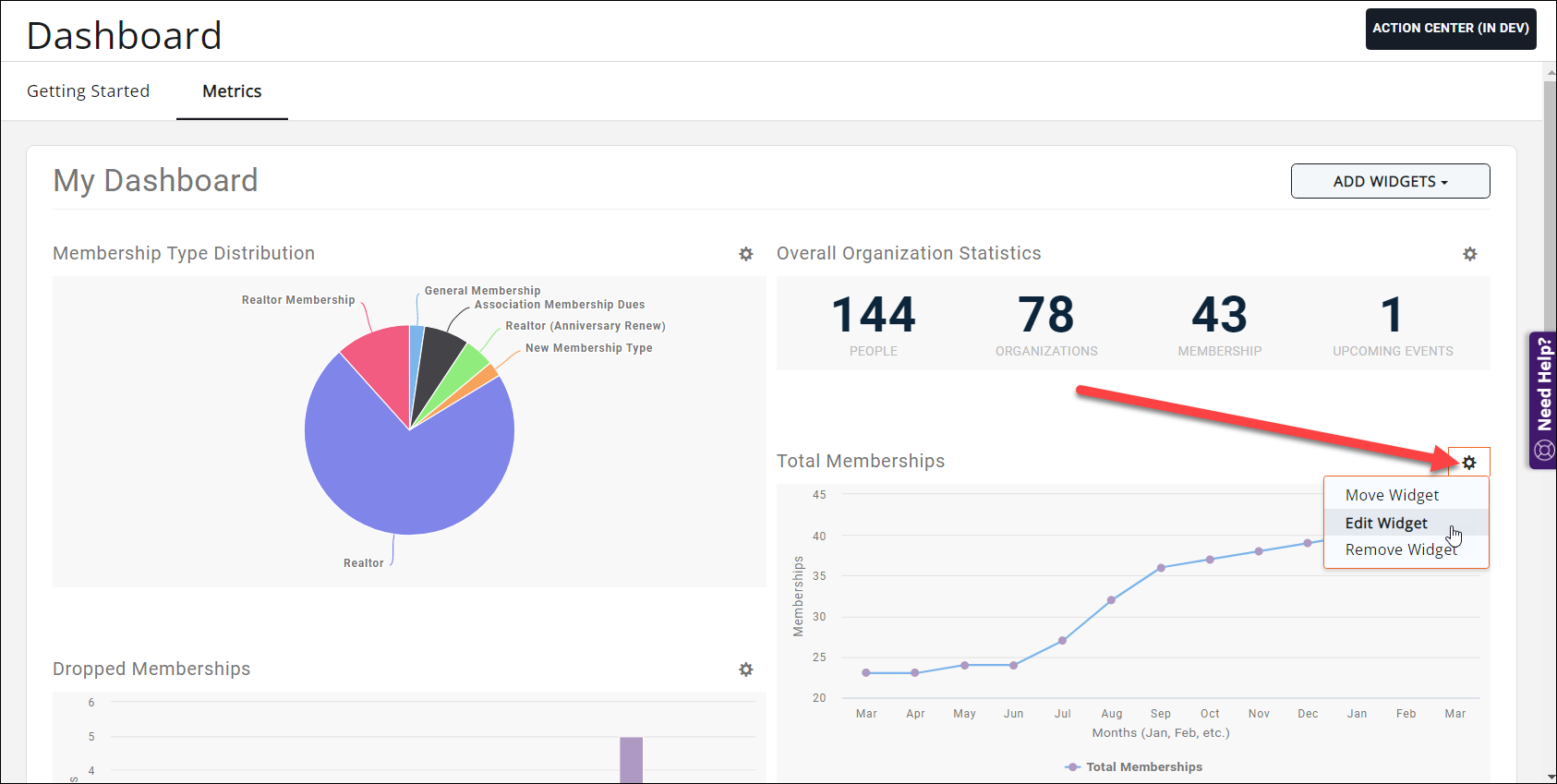Expand the Add Widgets dropdown

click(1390, 181)
